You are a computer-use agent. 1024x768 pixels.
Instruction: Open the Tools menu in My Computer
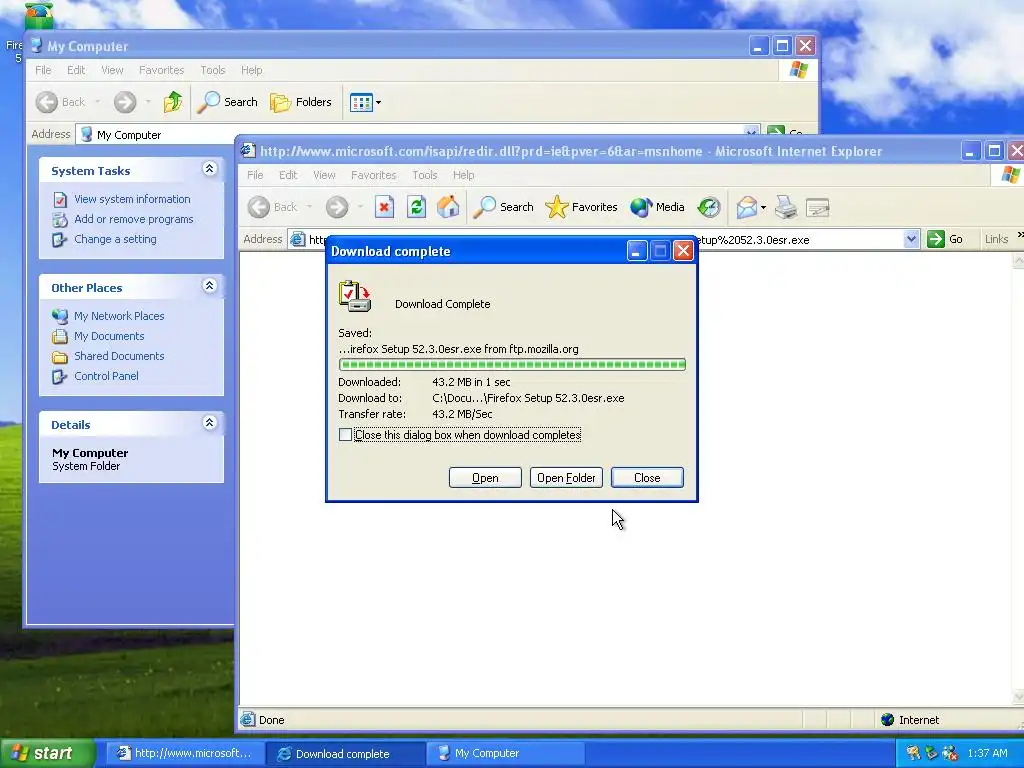[x=212, y=70]
